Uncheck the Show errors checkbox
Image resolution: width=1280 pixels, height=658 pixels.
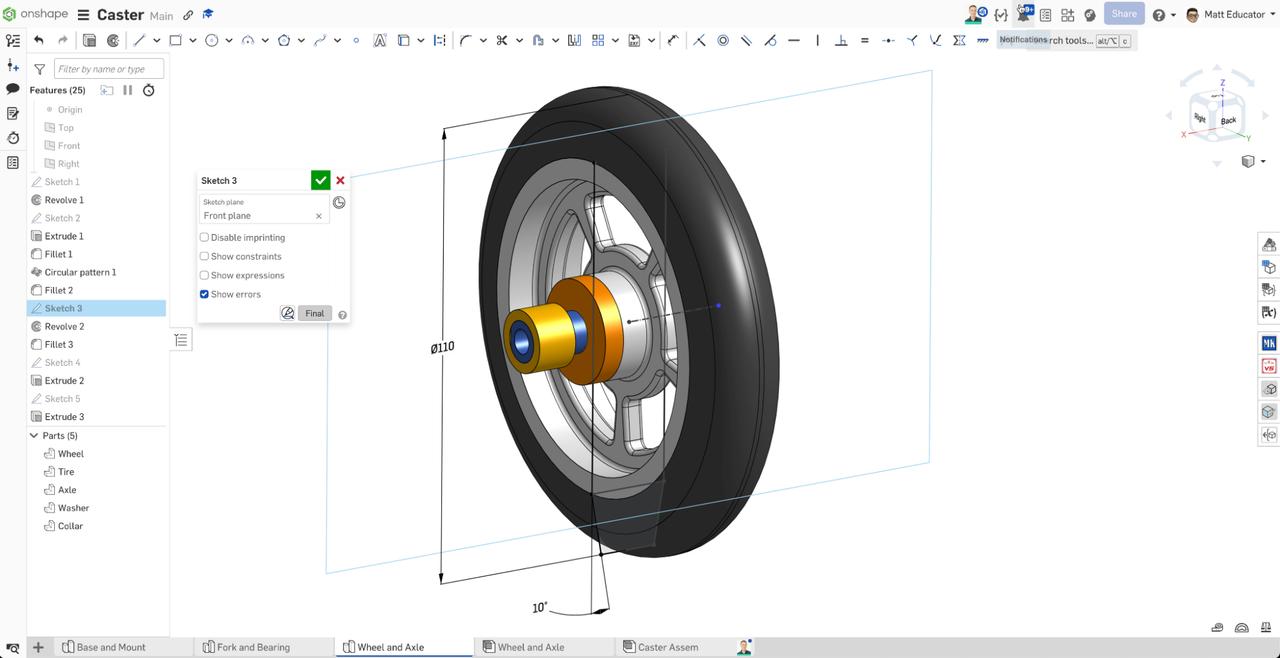(204, 294)
